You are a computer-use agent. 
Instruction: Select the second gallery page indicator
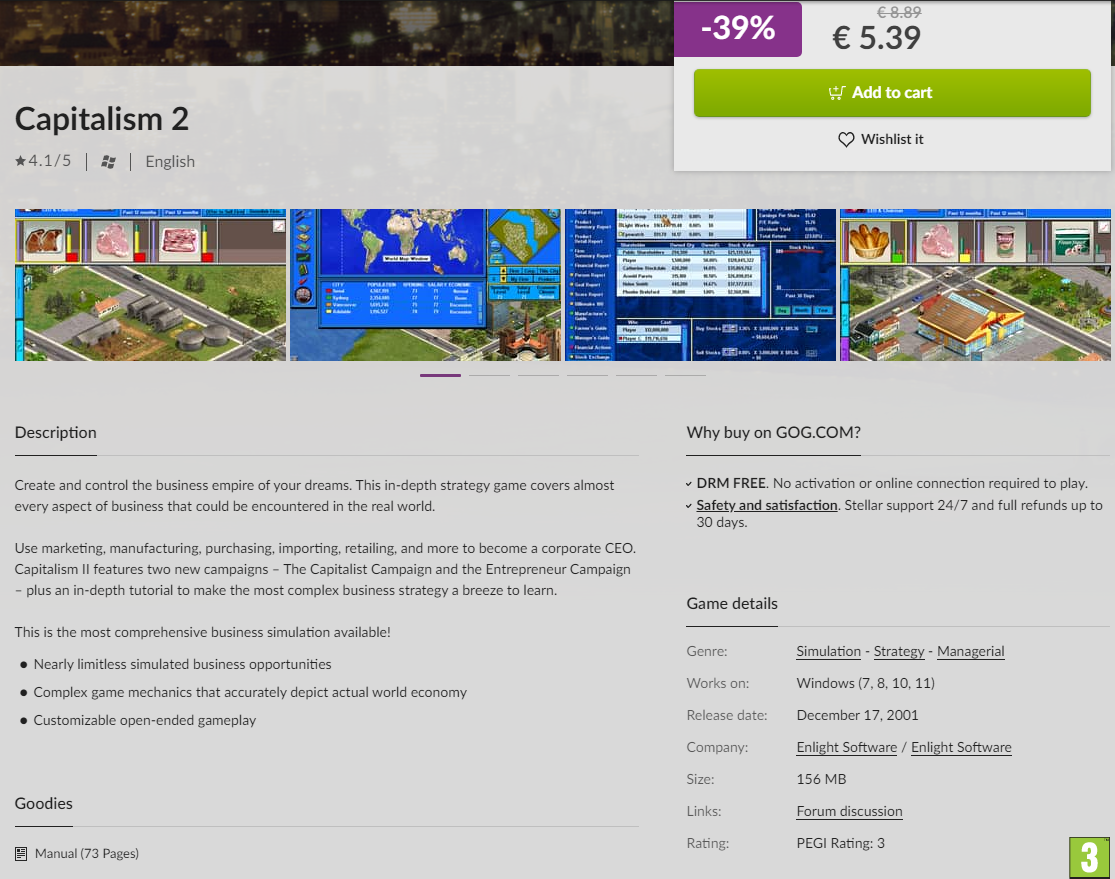489,375
